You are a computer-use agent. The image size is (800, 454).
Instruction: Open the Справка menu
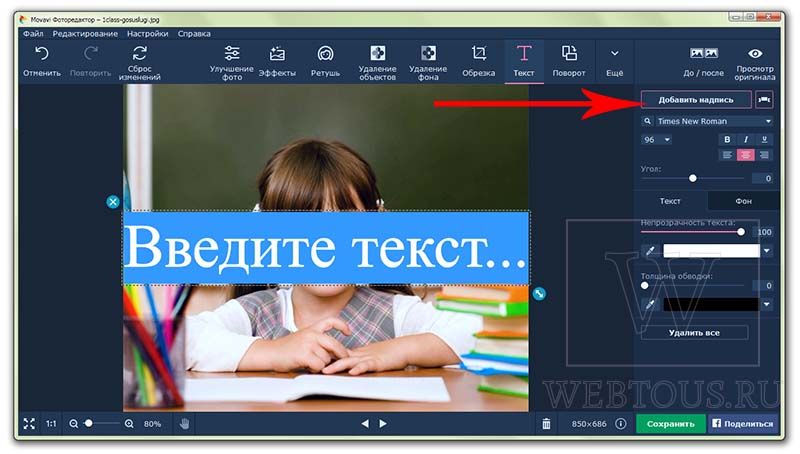194,34
